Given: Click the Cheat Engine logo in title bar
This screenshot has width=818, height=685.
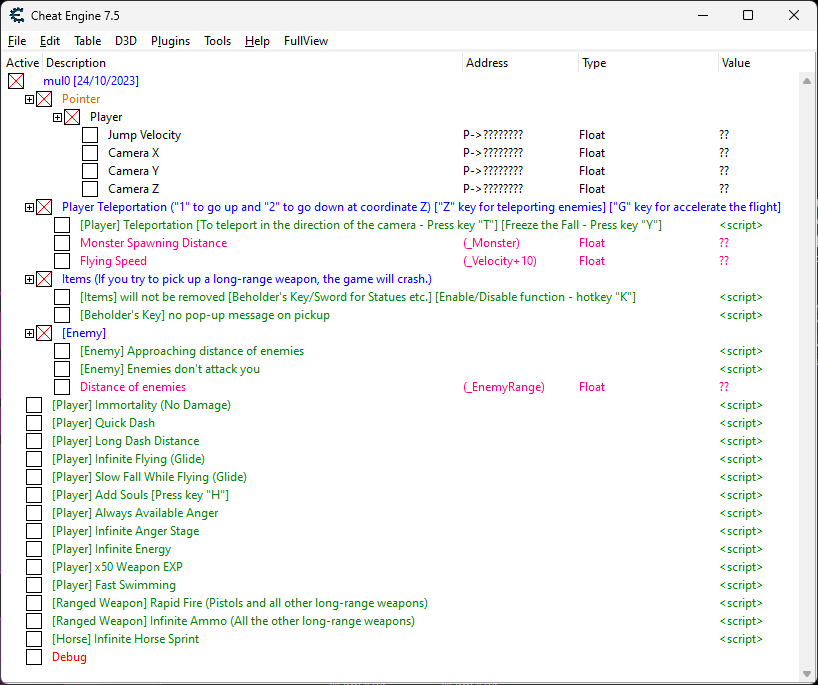Looking at the screenshot, I should 17,15.
